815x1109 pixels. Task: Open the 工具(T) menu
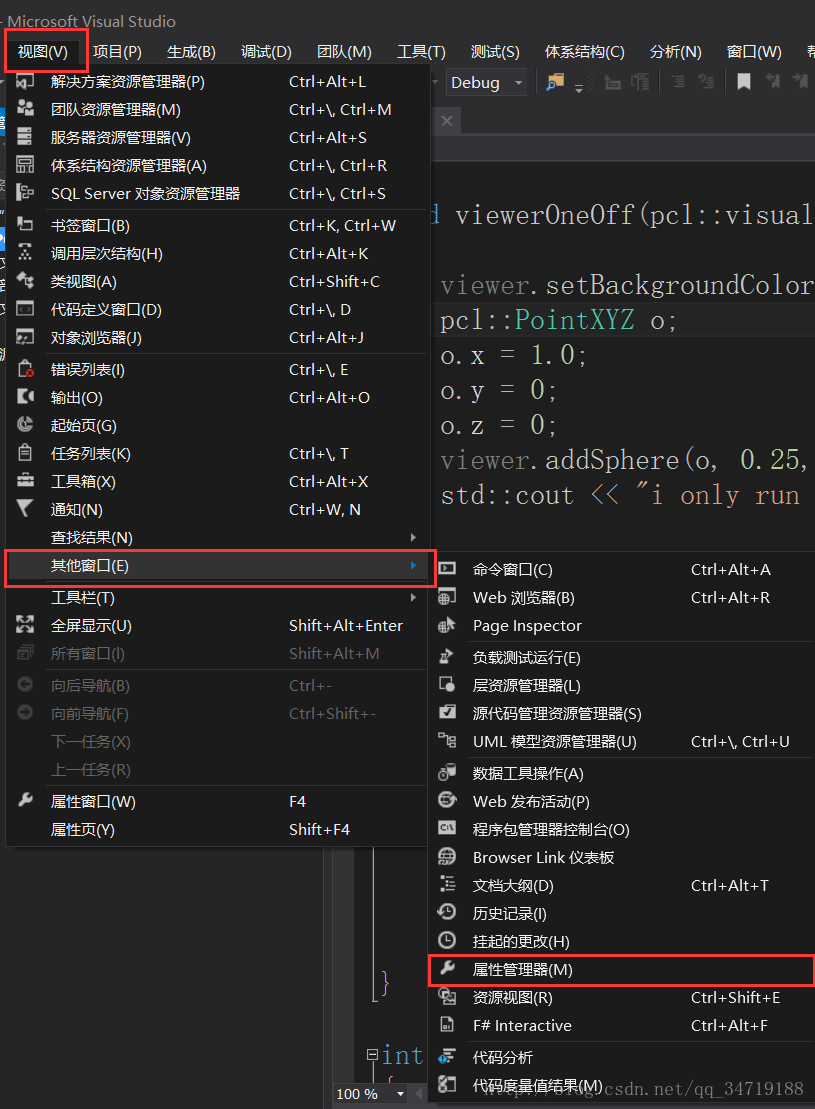point(421,52)
